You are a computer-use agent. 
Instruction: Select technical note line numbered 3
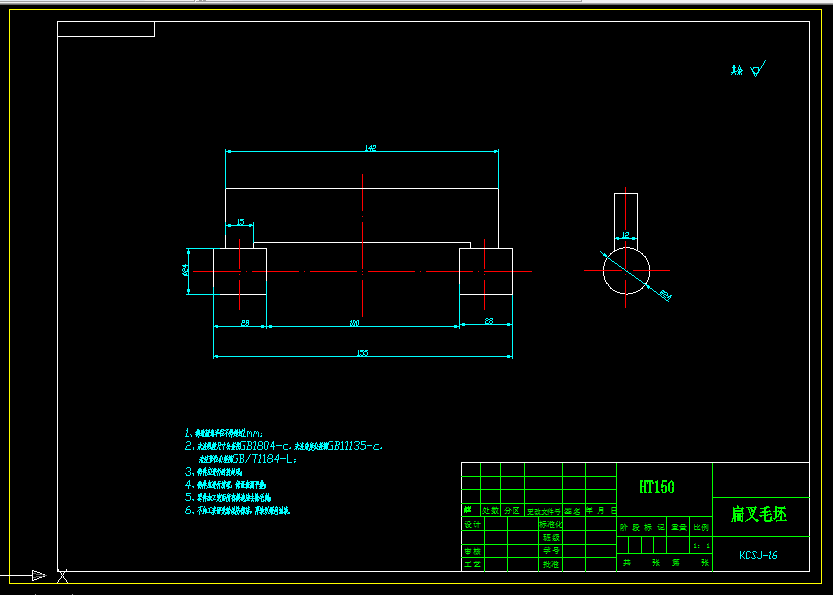point(214,472)
